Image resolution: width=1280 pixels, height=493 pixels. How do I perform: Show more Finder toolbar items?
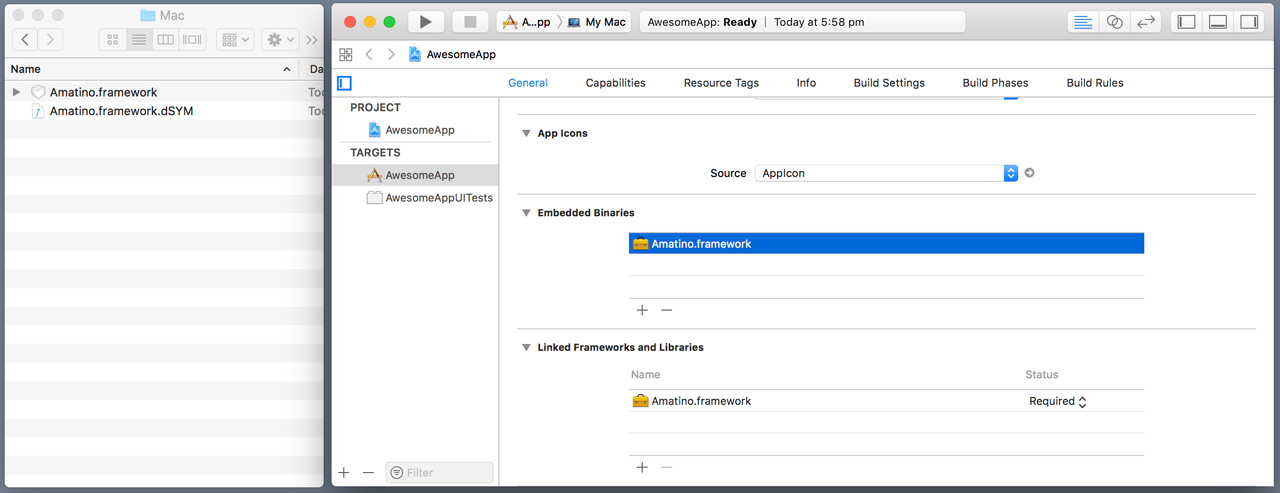coord(312,40)
